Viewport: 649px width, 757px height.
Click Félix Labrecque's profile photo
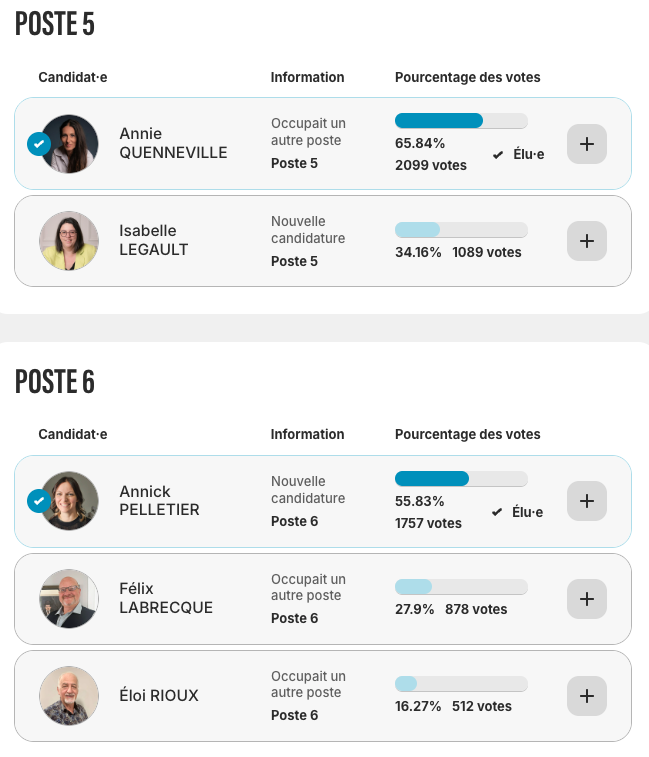(69, 599)
